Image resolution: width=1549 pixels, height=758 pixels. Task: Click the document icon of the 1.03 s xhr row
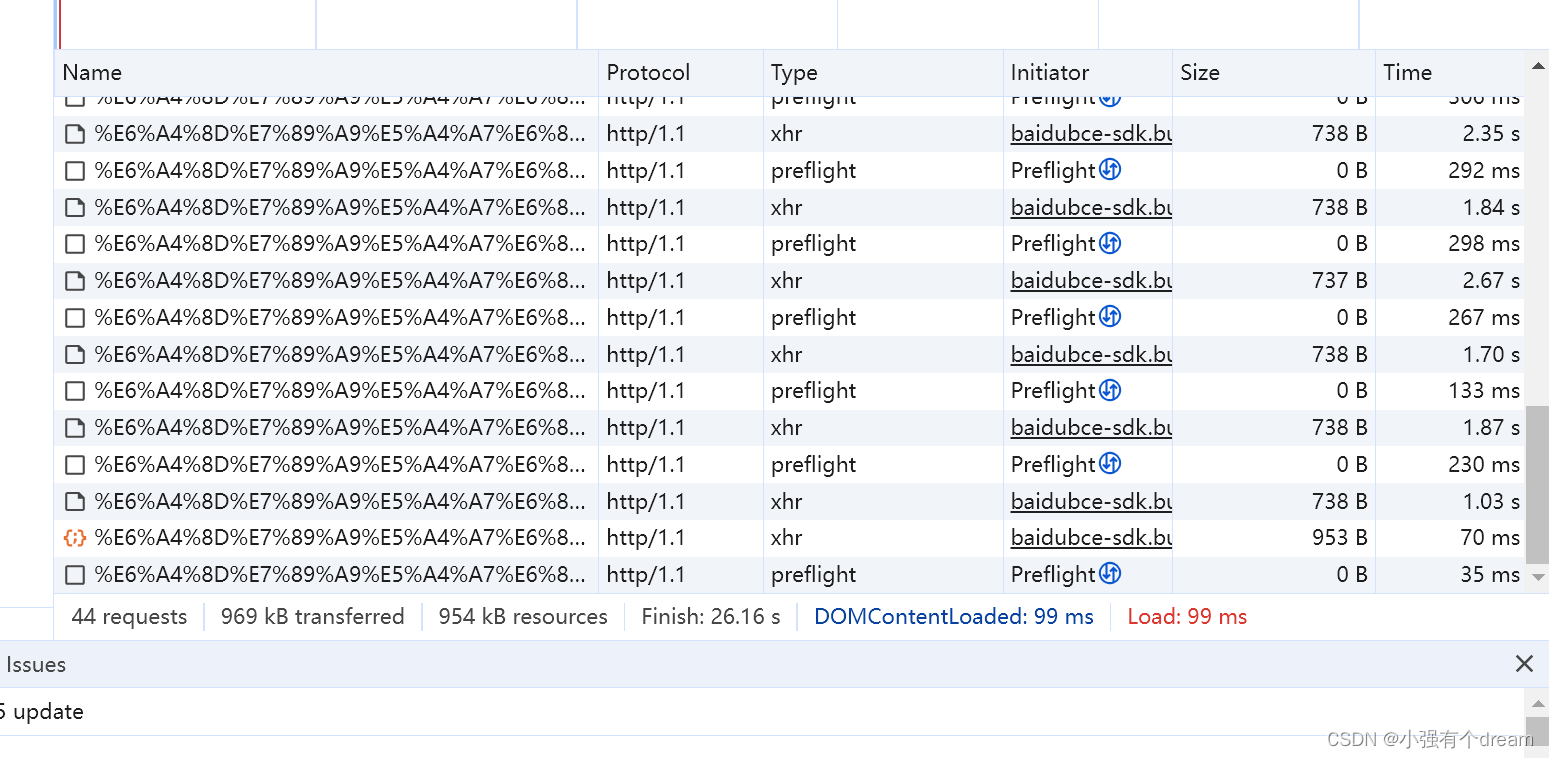pos(74,502)
